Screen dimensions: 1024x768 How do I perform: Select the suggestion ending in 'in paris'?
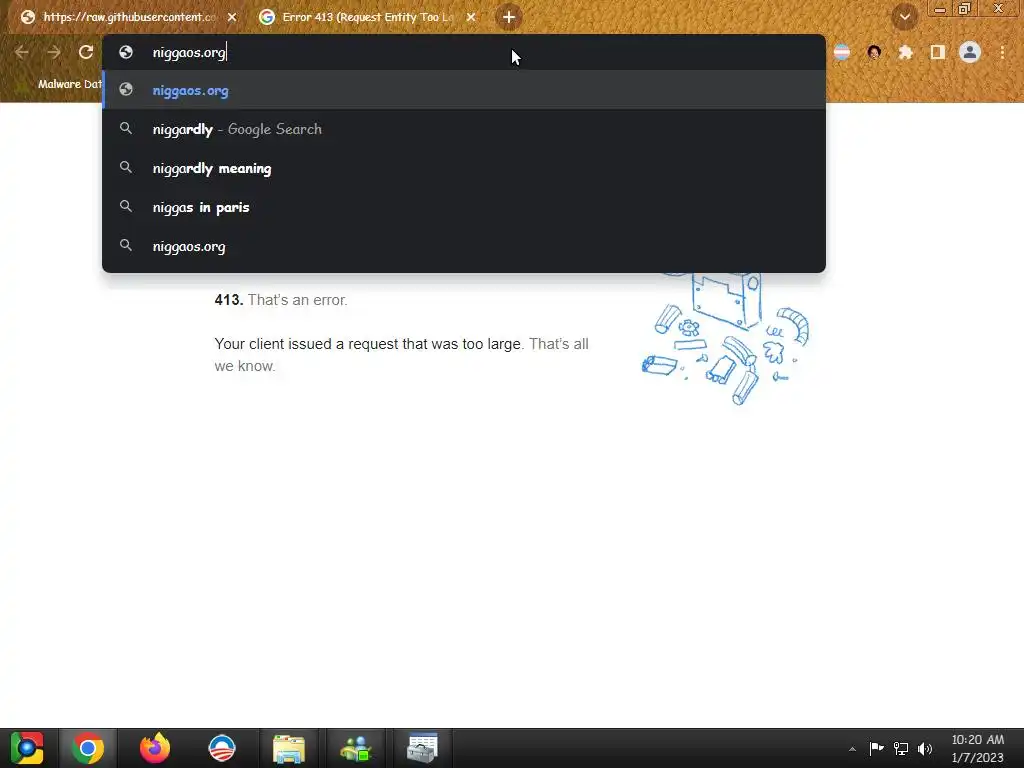click(464, 207)
